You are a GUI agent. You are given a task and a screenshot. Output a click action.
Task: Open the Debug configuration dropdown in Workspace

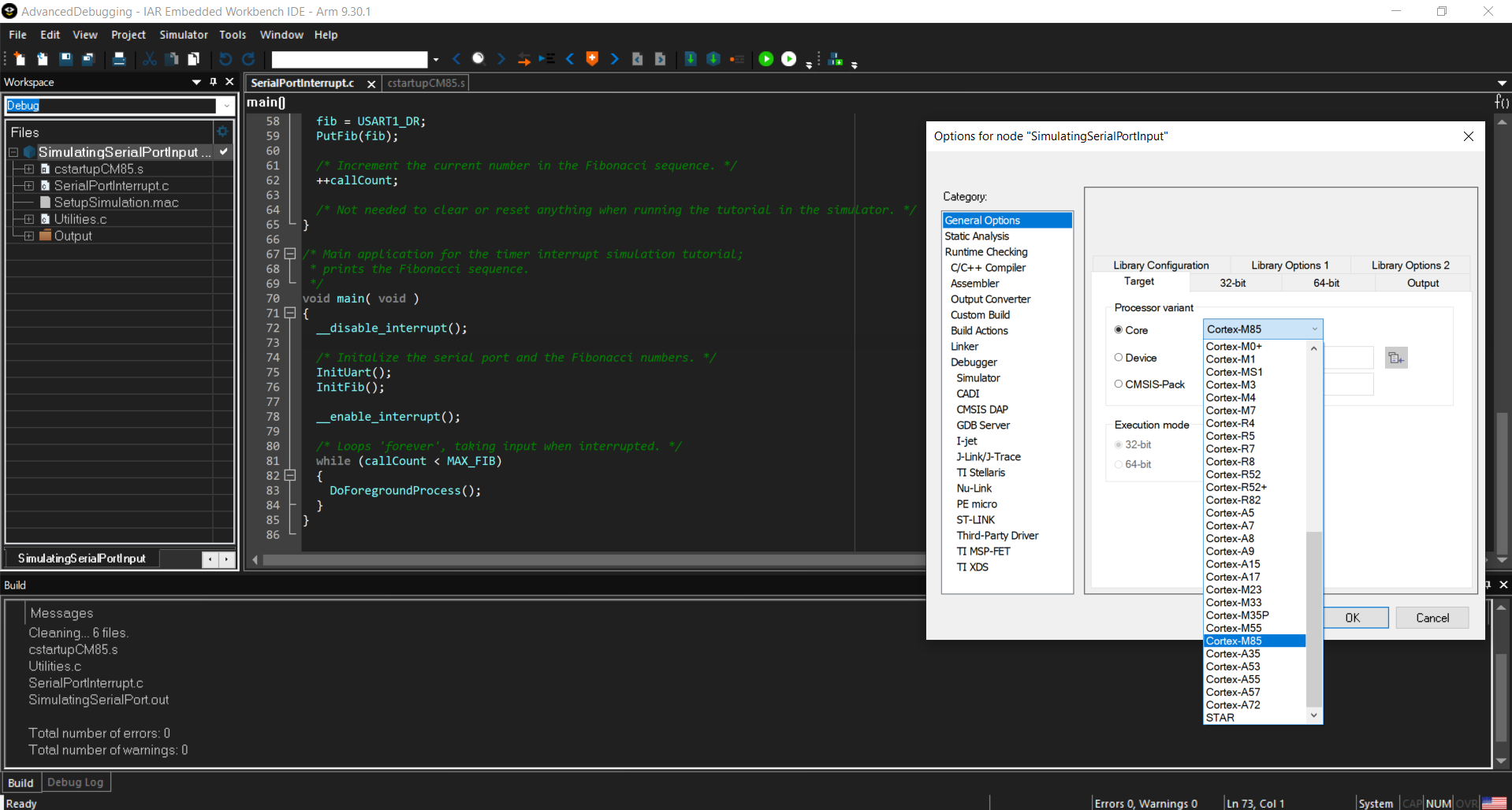226,106
